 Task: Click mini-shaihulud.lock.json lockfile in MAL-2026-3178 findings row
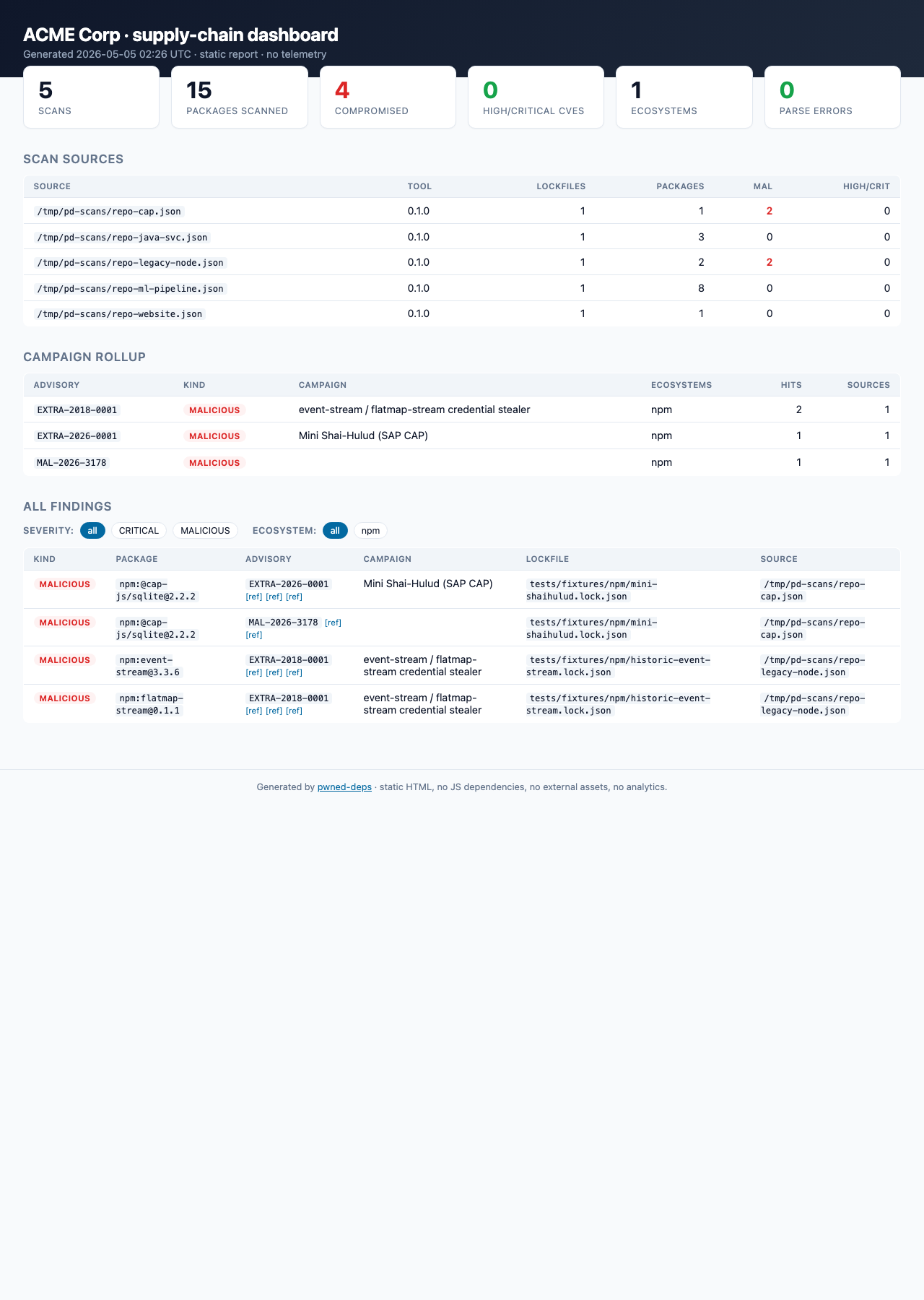(593, 628)
